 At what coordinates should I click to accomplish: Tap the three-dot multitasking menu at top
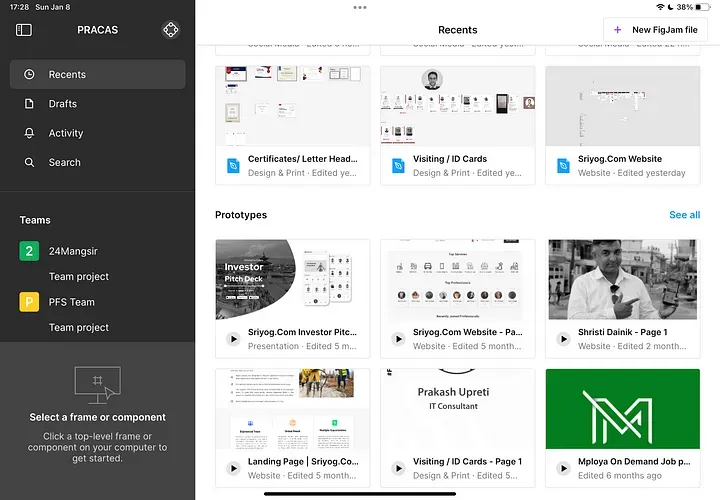pyautogui.click(x=360, y=7)
